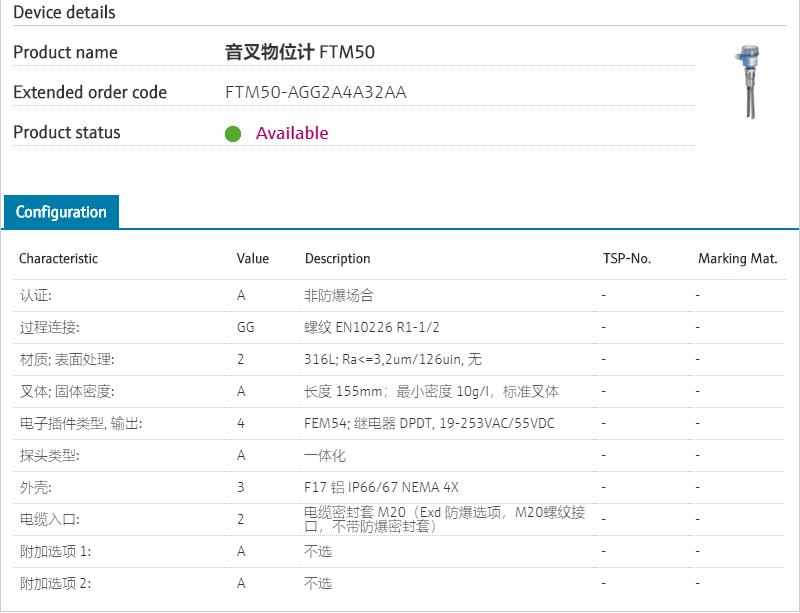Click the Description column header
The width and height of the screenshot is (800, 613).
tap(336, 258)
